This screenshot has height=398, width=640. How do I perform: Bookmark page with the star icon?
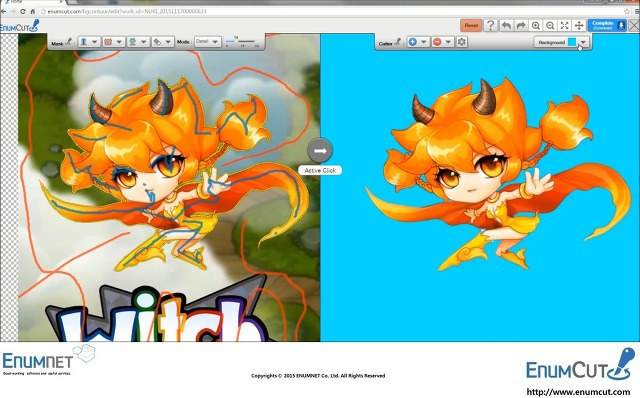point(627,11)
